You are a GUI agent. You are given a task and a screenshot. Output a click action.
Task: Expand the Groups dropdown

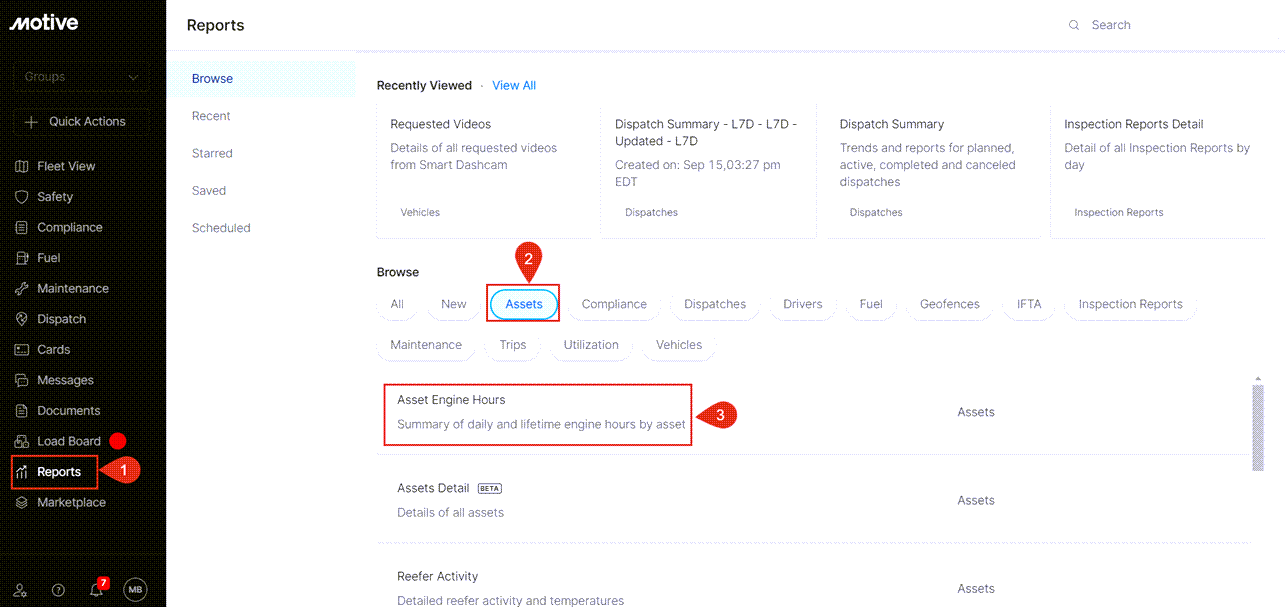pos(81,77)
